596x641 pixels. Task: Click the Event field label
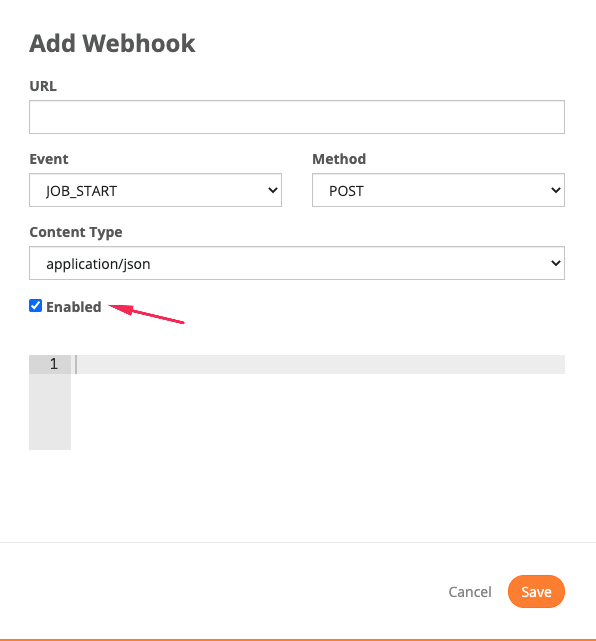pos(49,159)
